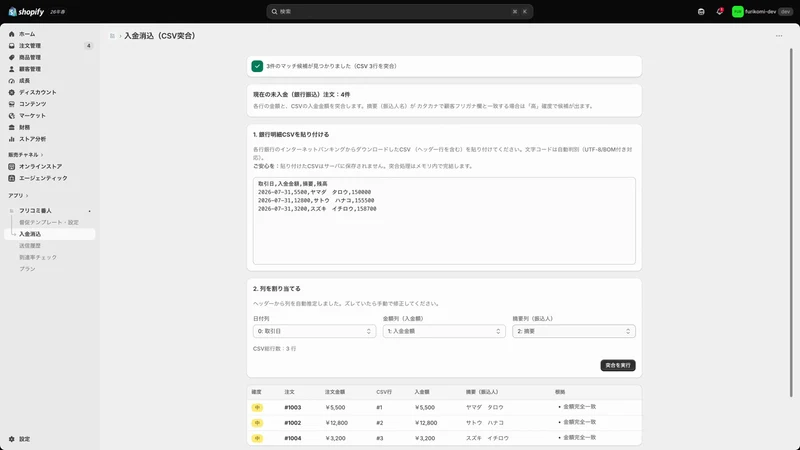Open 到達率チェック in the sidebar

point(38,258)
